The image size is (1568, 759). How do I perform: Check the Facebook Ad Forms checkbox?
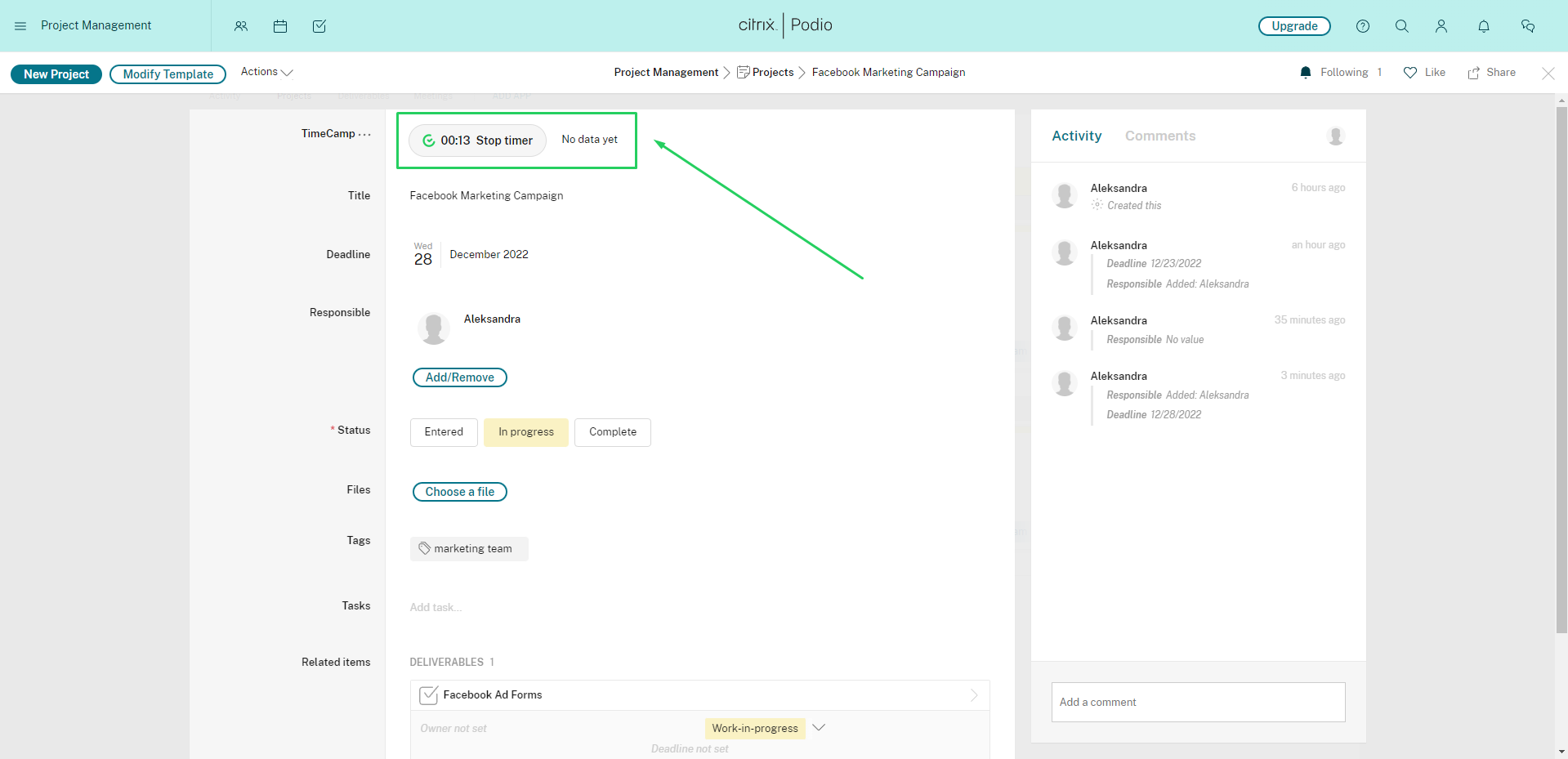428,695
